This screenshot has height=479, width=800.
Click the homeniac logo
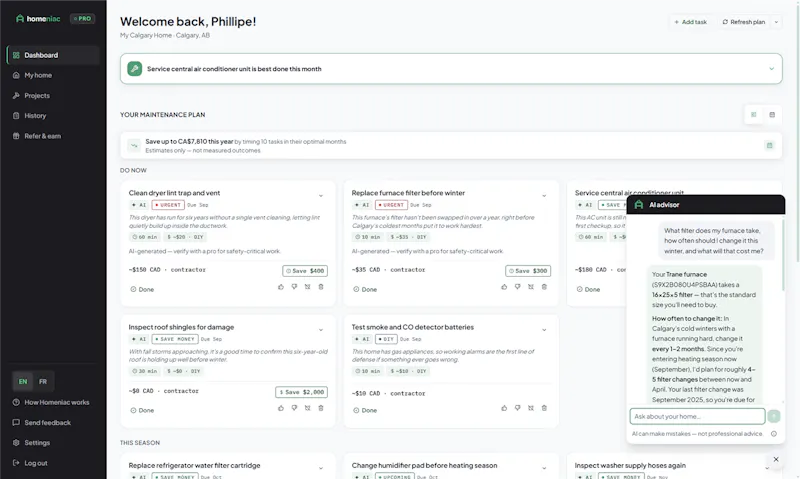[38, 18]
